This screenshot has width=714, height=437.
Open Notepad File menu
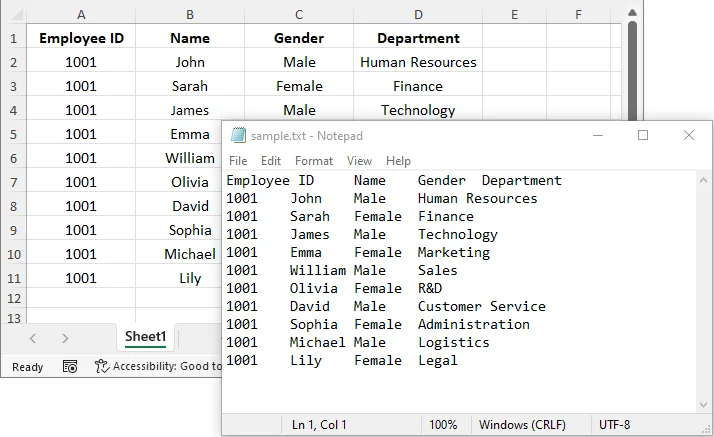pos(238,161)
